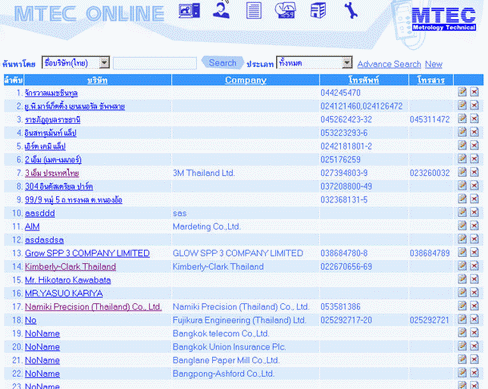Viewport: 488px width, 389px height.
Task: Sort by the Thai company name header
Action: click(97, 80)
